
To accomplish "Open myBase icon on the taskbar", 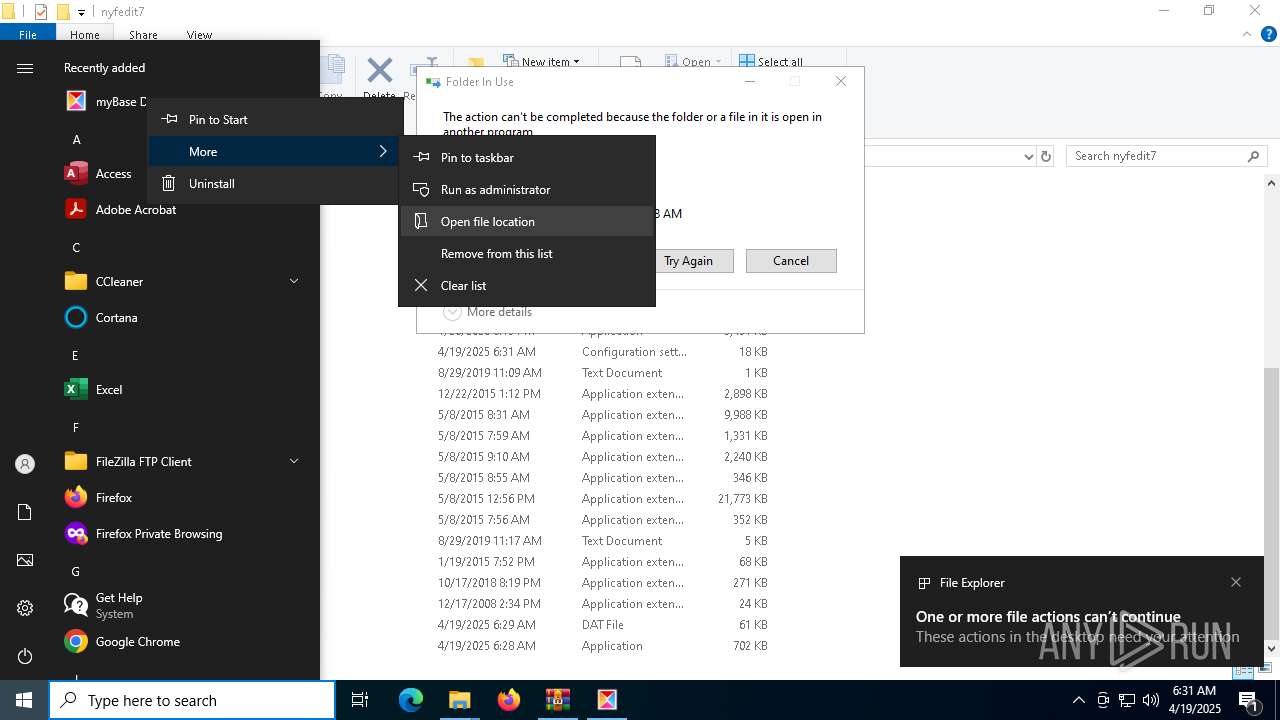I will pyautogui.click(x=607, y=700).
